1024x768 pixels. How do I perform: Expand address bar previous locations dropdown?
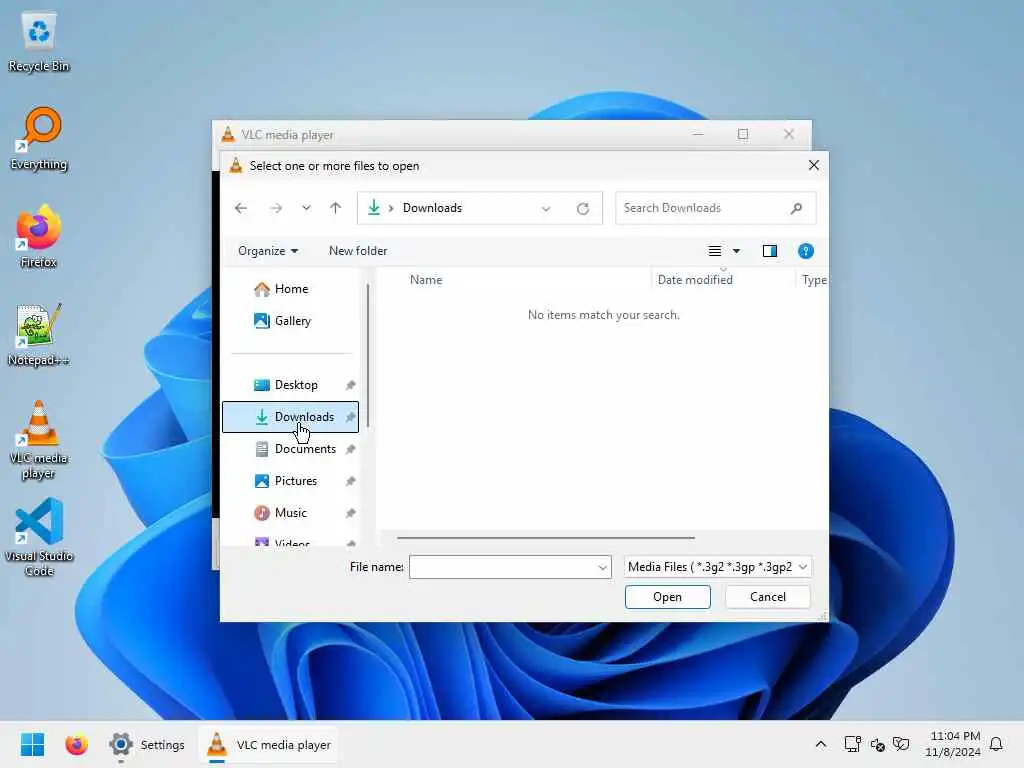tap(546, 209)
